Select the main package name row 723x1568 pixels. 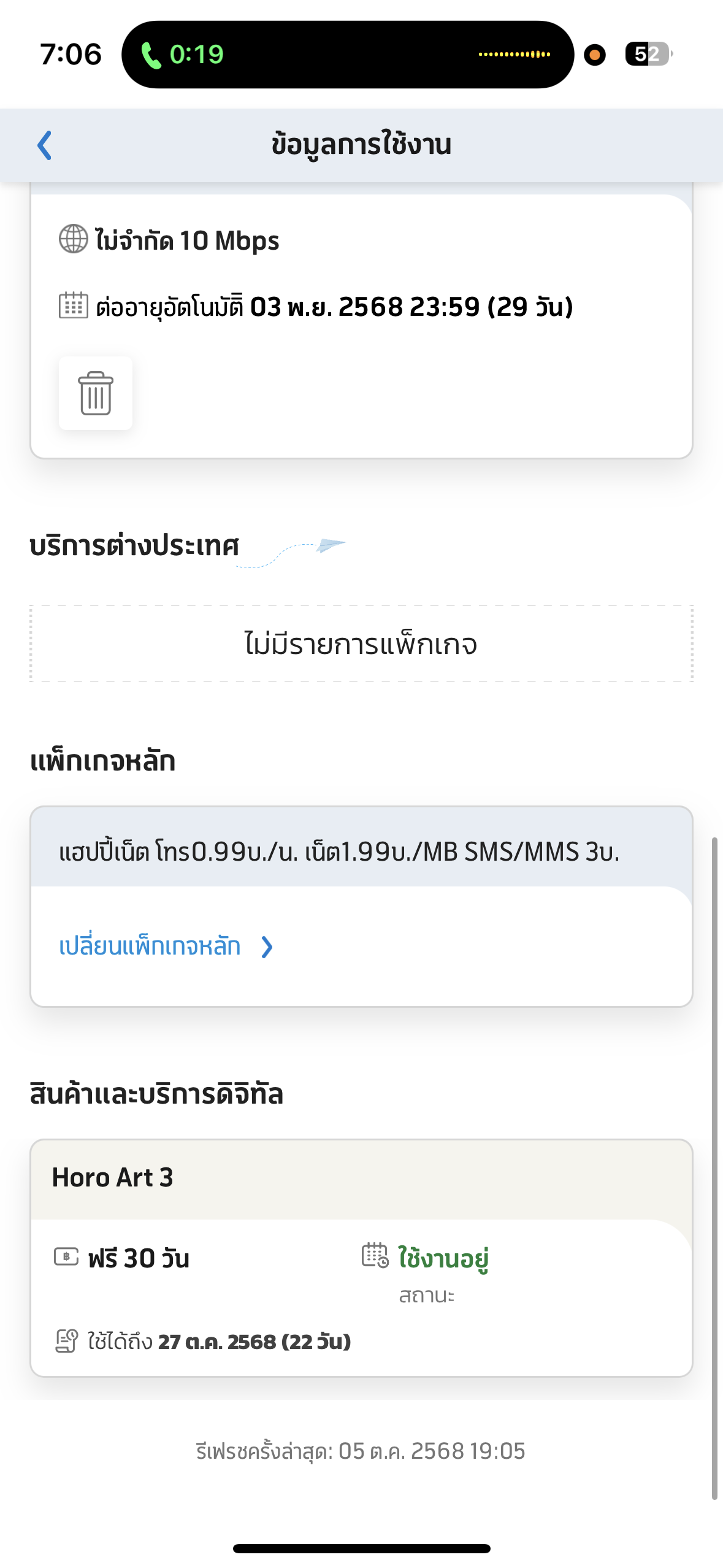[x=361, y=851]
